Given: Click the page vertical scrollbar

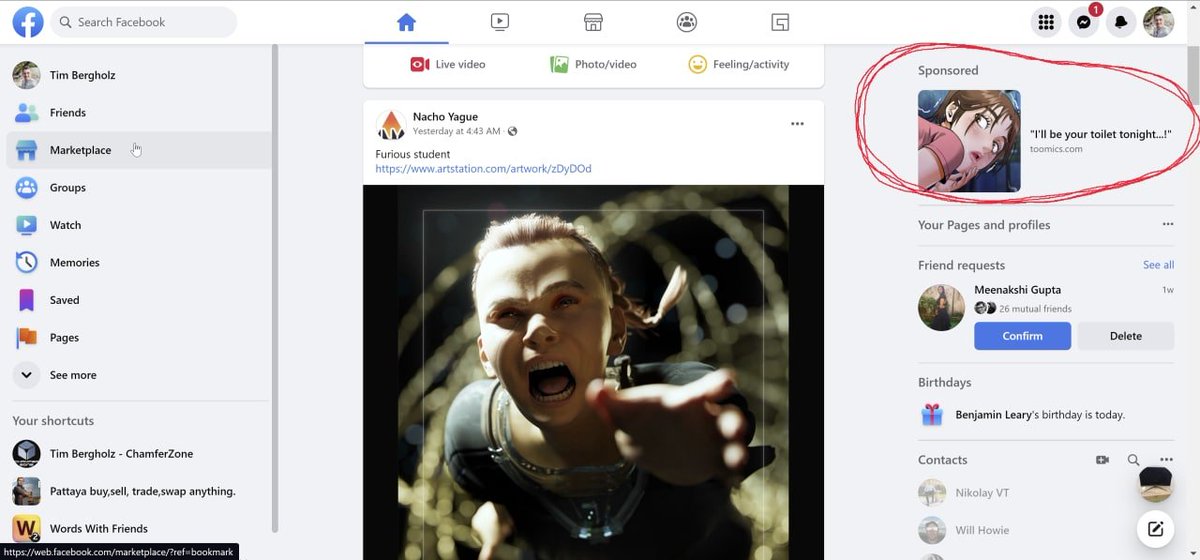Looking at the screenshot, I should point(1193,74).
